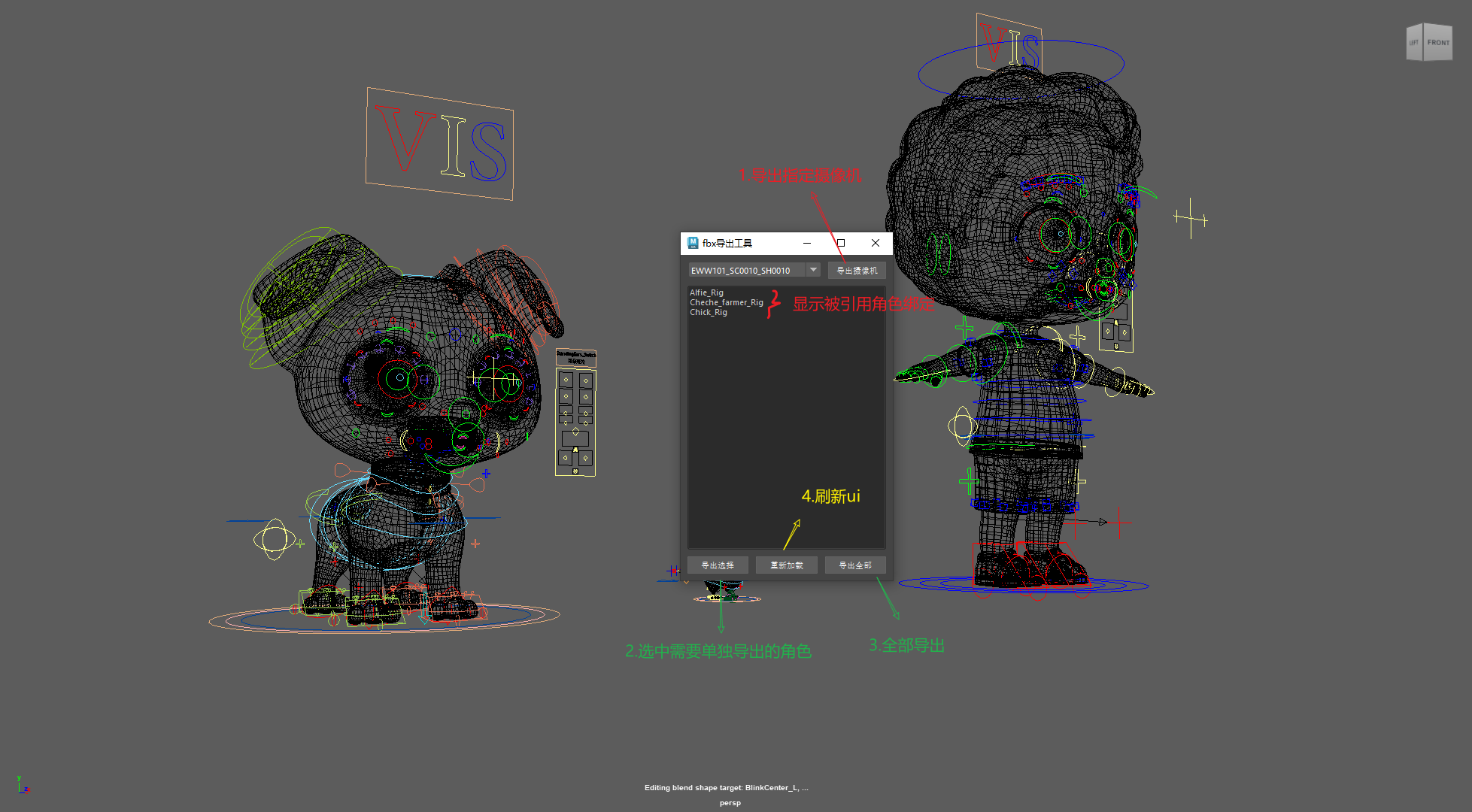Screen dimensions: 1472x812
Task: Click the persp camera label in viewport
Action: [730, 803]
